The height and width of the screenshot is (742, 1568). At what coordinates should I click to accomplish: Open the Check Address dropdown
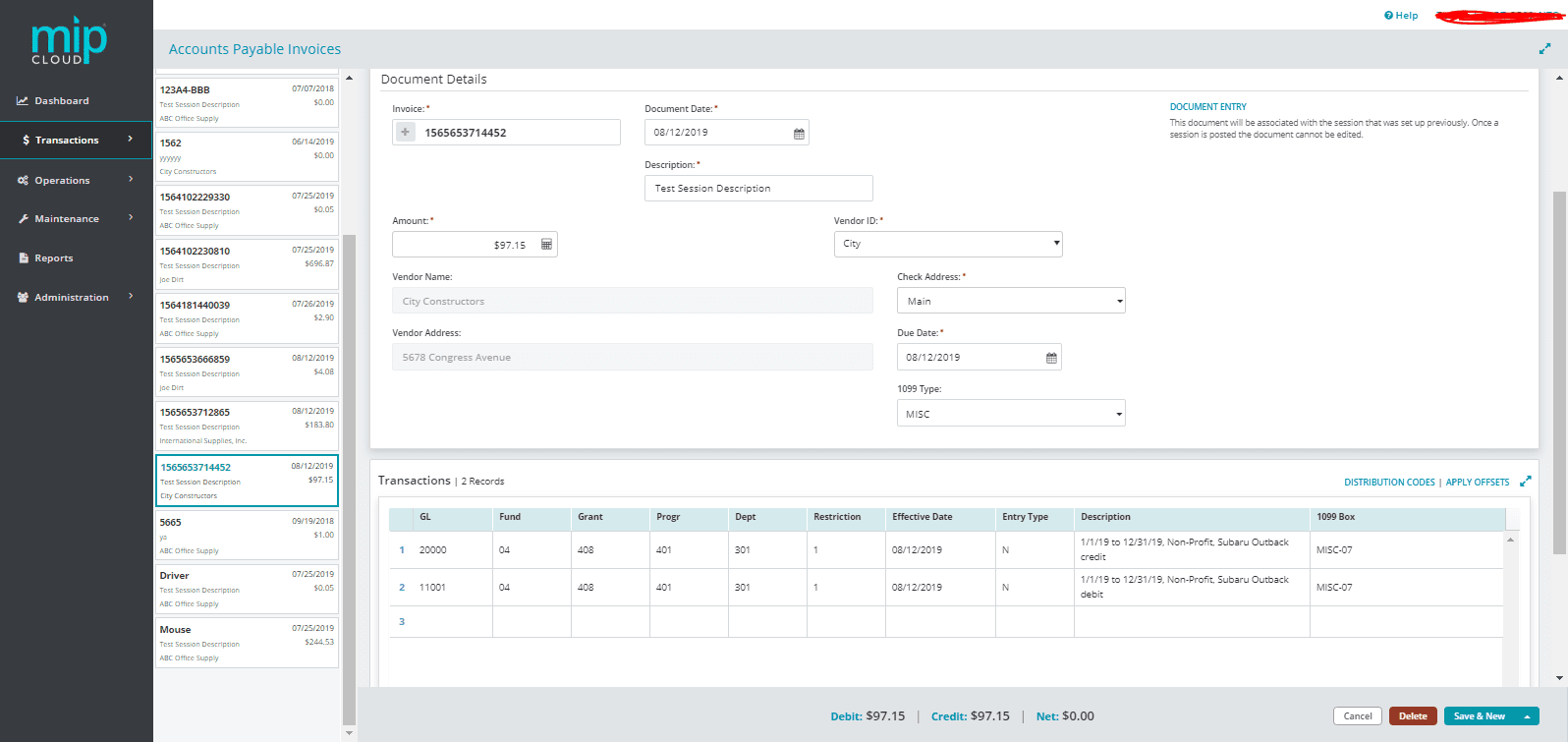point(1011,301)
